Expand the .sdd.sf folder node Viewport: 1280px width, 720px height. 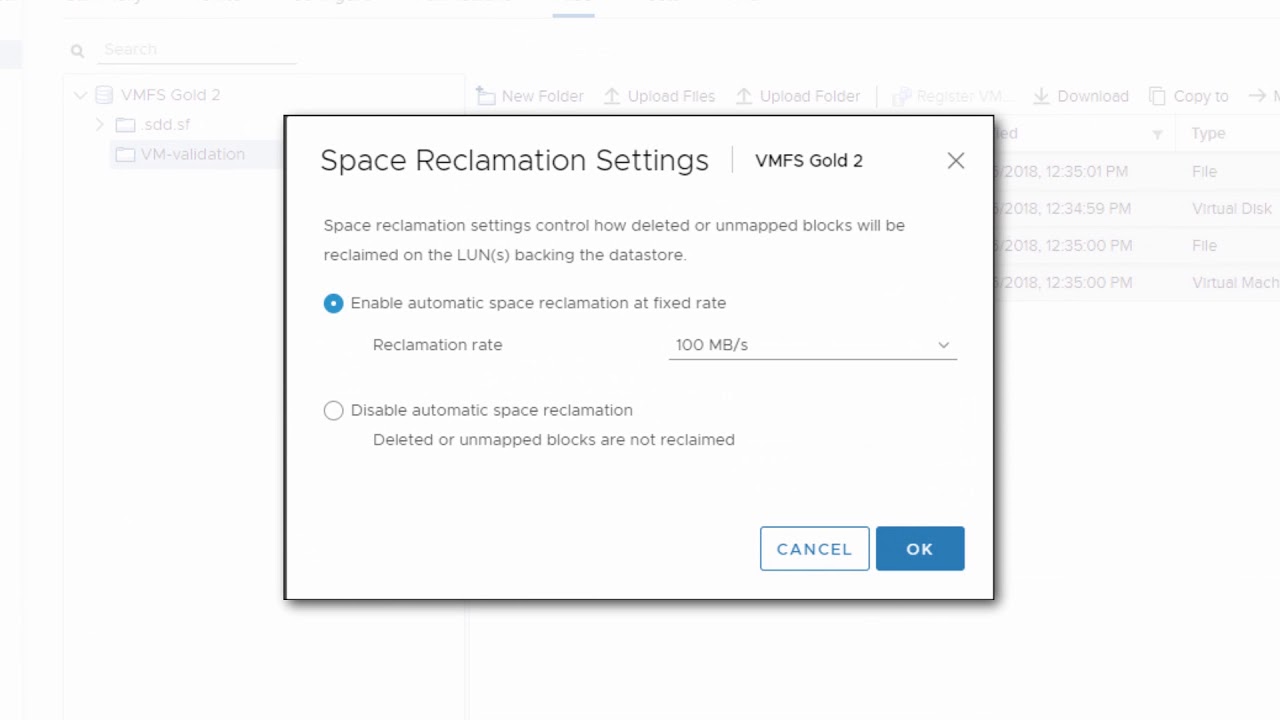click(99, 124)
